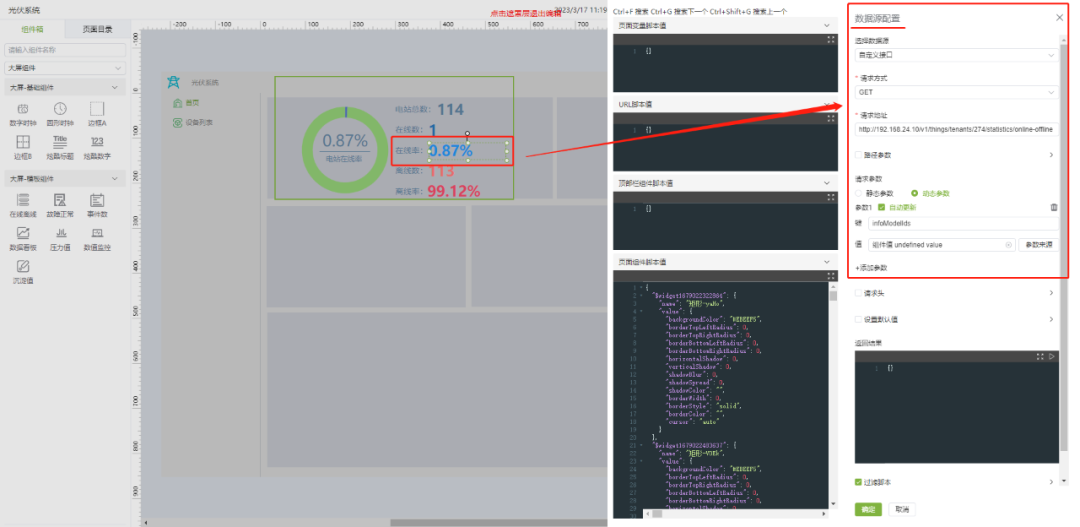The height and width of the screenshot is (527, 1080).
Task: Select the 沉淀值 component icon
Action: click(23, 267)
